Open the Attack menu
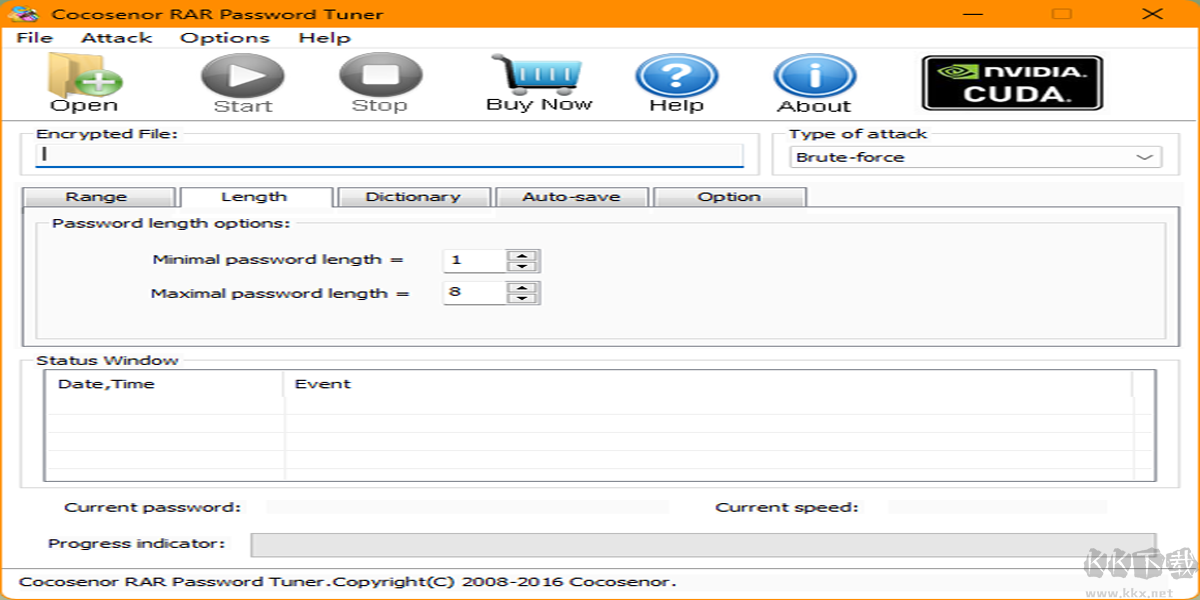1200x600 pixels. click(x=117, y=38)
